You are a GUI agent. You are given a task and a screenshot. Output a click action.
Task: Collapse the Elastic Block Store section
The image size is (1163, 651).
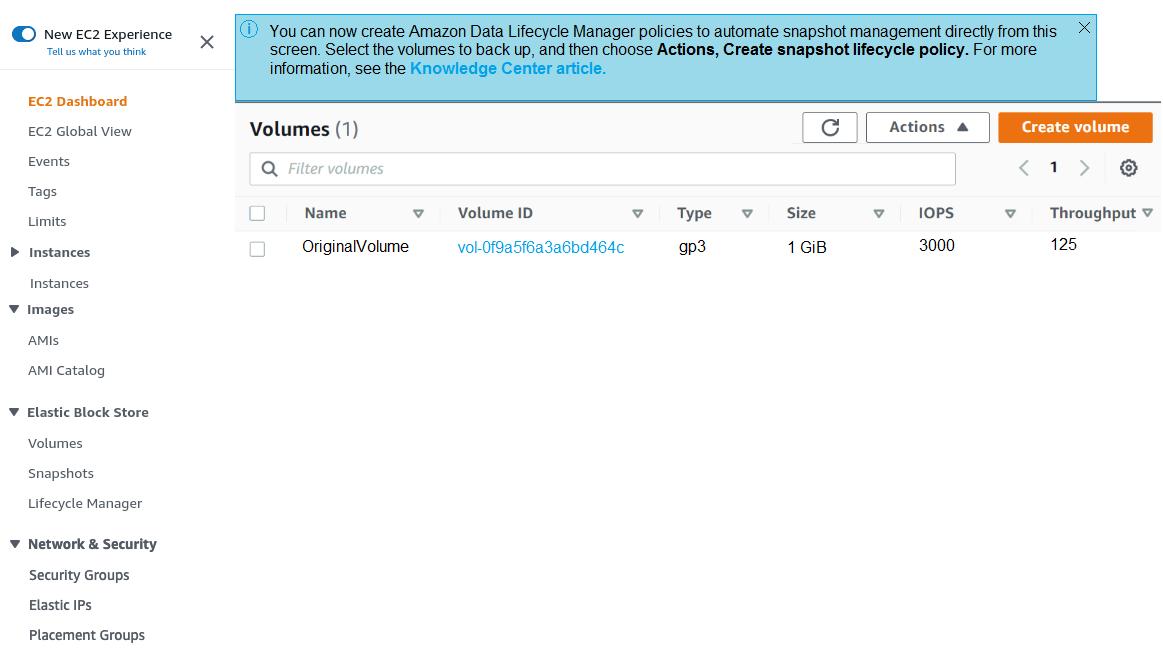click(x=15, y=412)
